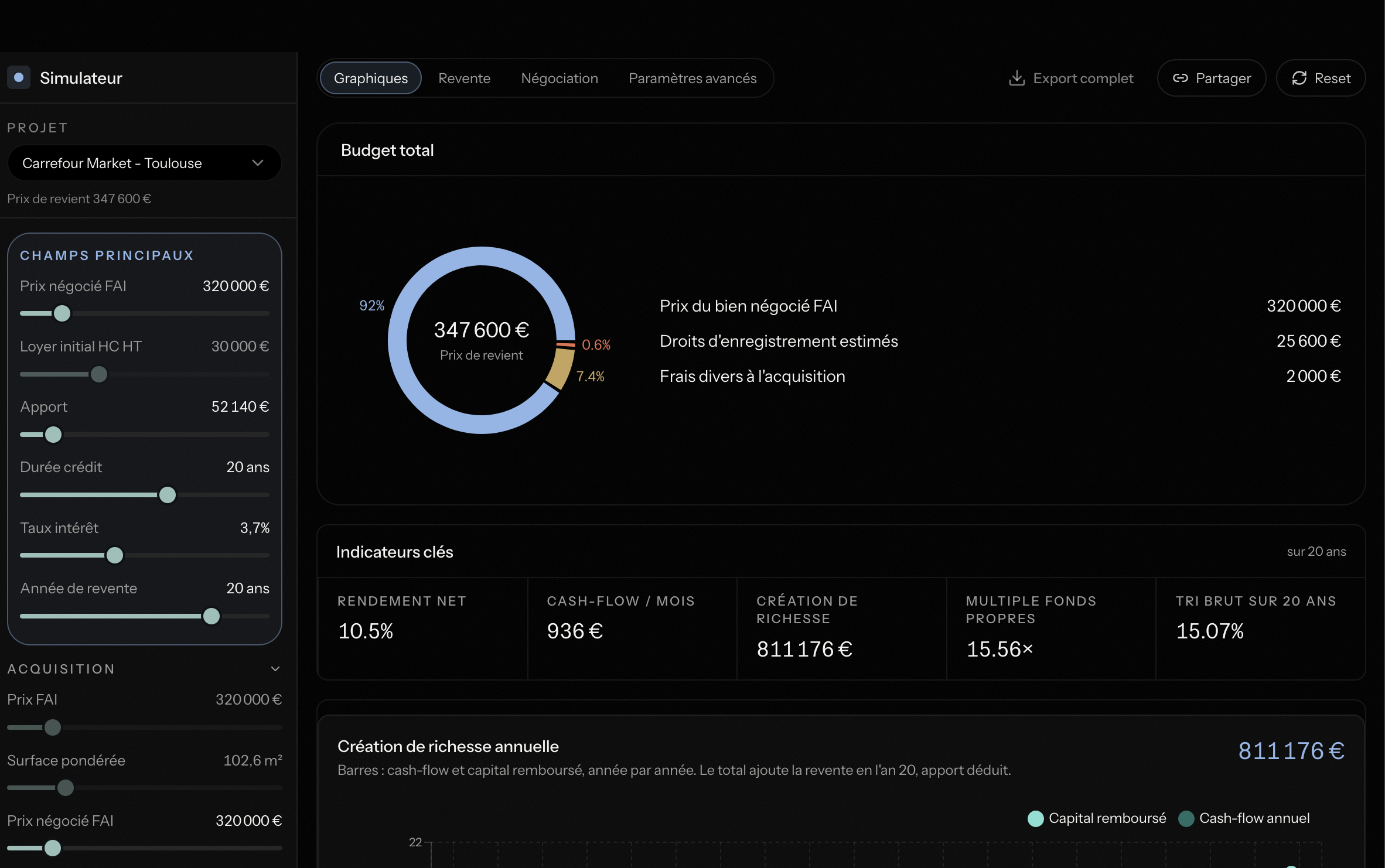The height and width of the screenshot is (868, 1385).
Task: Open the Carrefour Market - Toulouse project dropdown
Action: tap(144, 163)
